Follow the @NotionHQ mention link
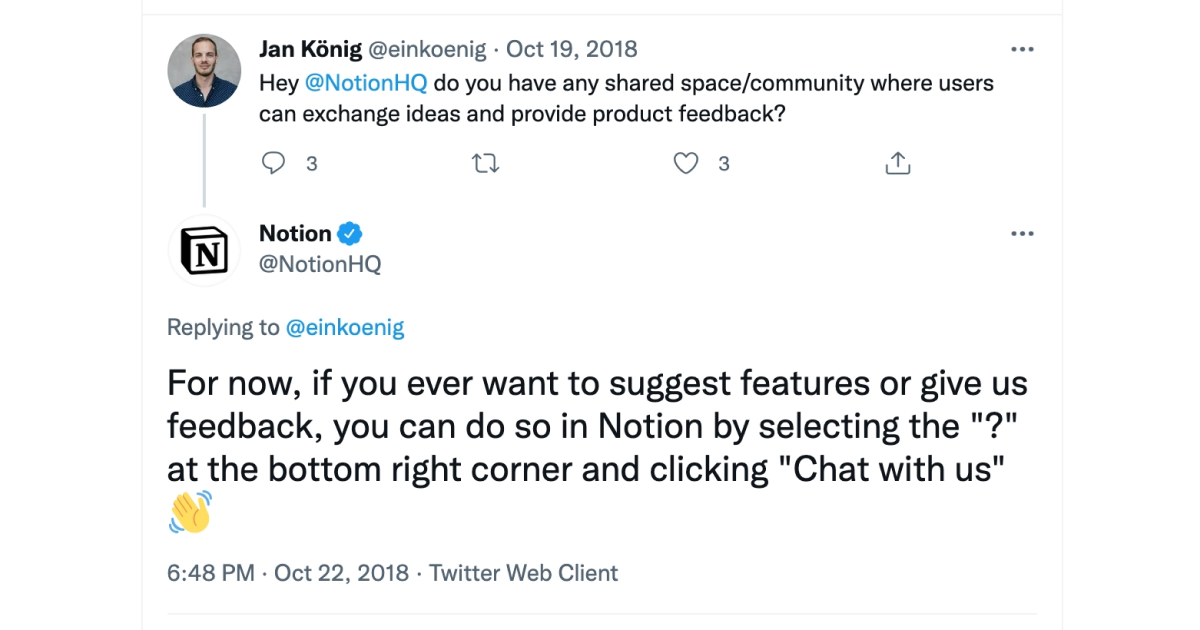This screenshot has width=1200, height=630. point(366,82)
